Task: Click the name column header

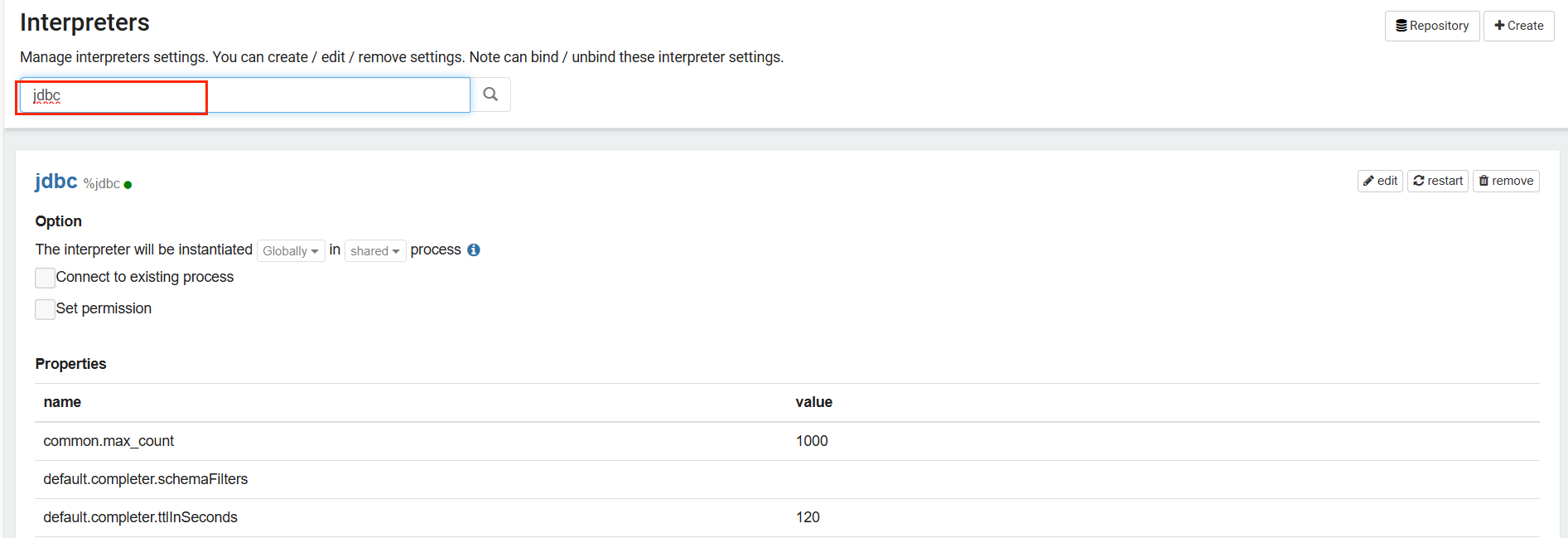Action: (62, 402)
